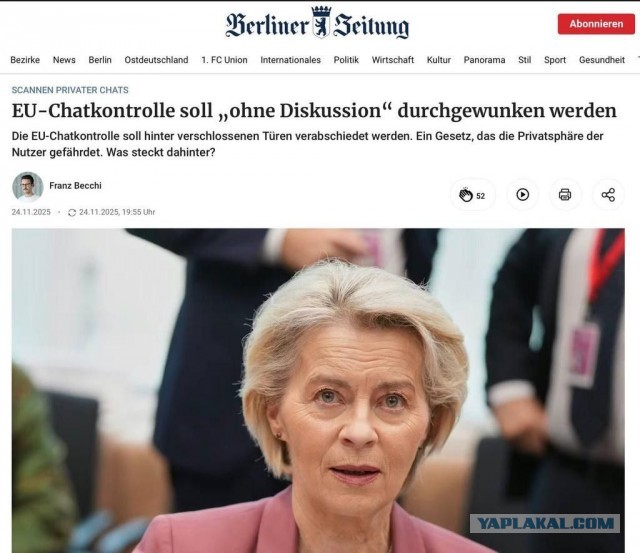This screenshot has height=553, width=640.
Task: Open the Internationales section
Action: click(x=291, y=60)
